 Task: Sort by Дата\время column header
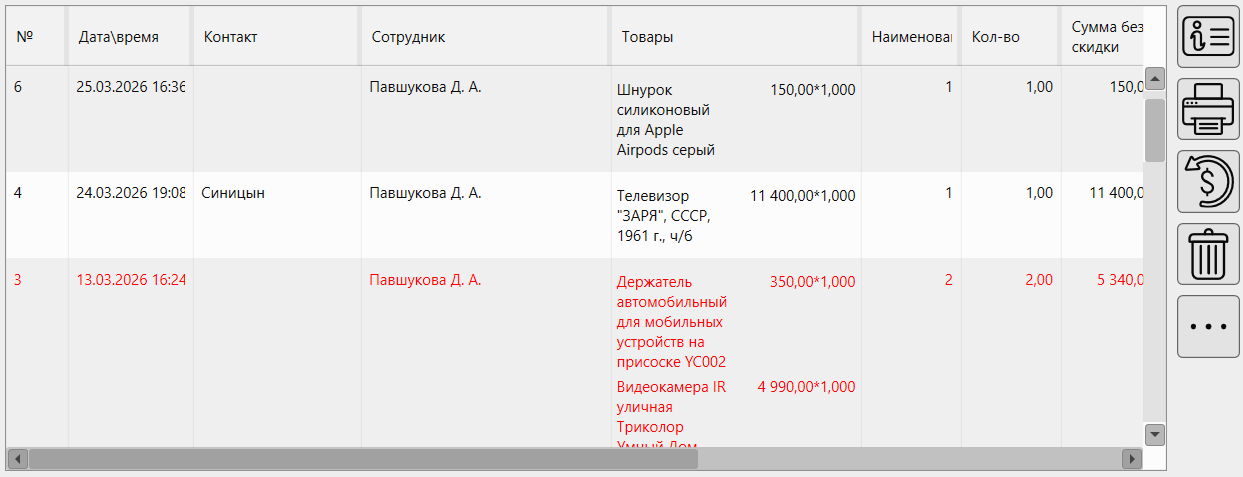[x=119, y=37]
